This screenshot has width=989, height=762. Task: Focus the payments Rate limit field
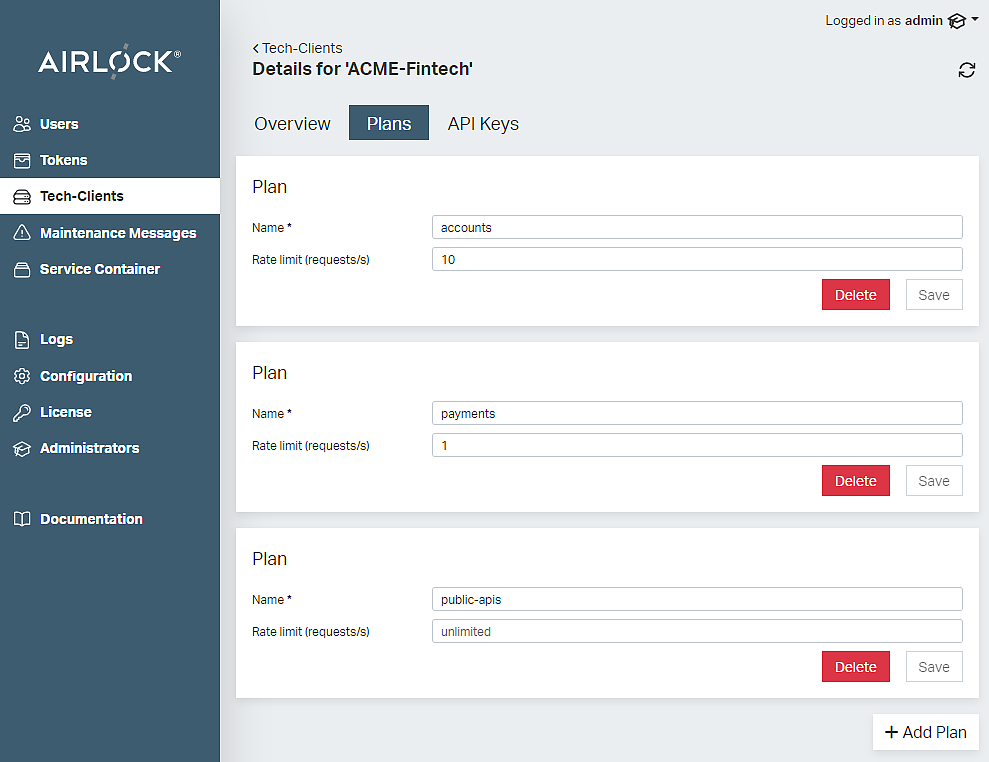(697, 445)
